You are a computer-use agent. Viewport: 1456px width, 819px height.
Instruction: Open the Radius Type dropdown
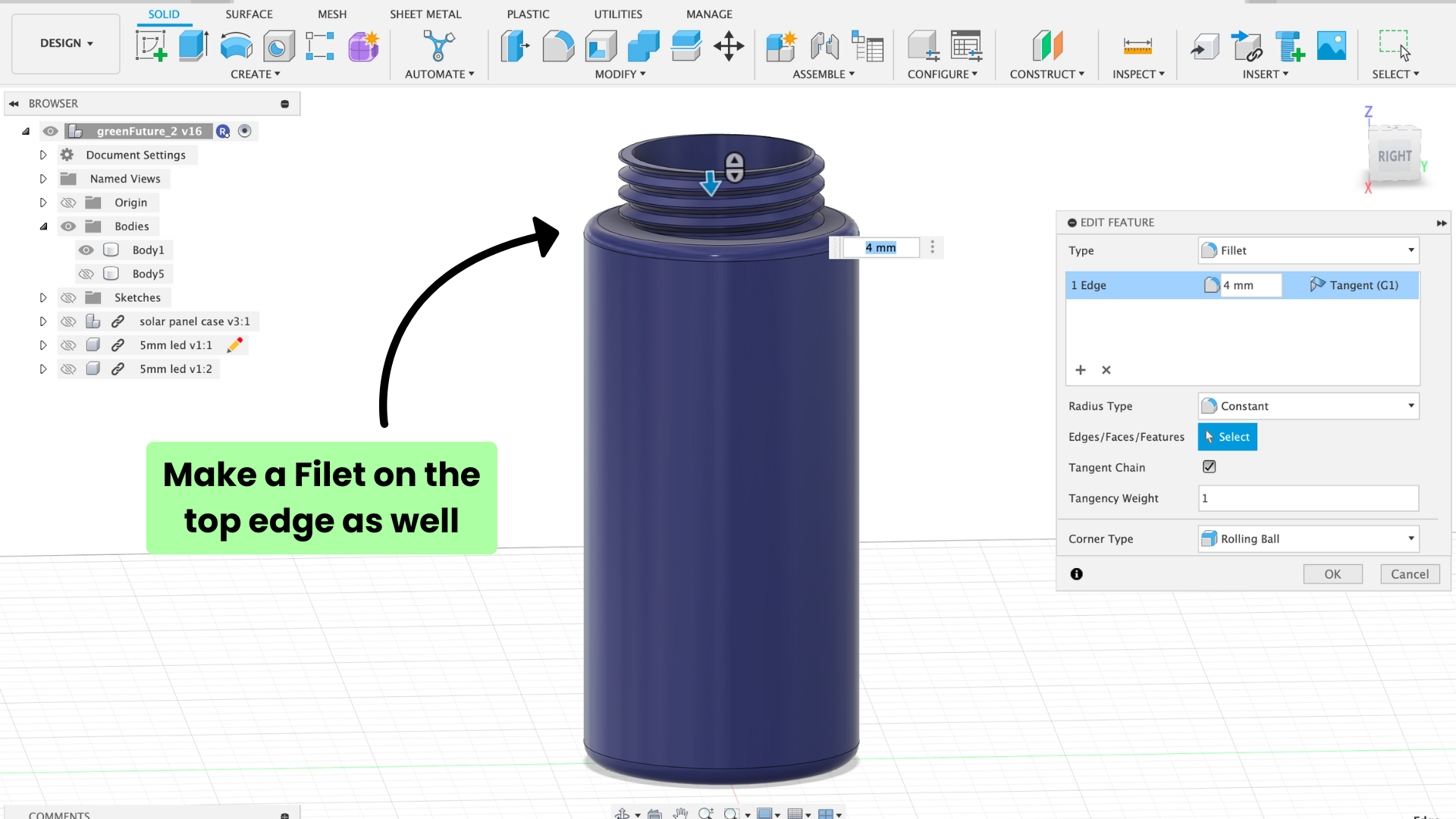pyautogui.click(x=1308, y=405)
